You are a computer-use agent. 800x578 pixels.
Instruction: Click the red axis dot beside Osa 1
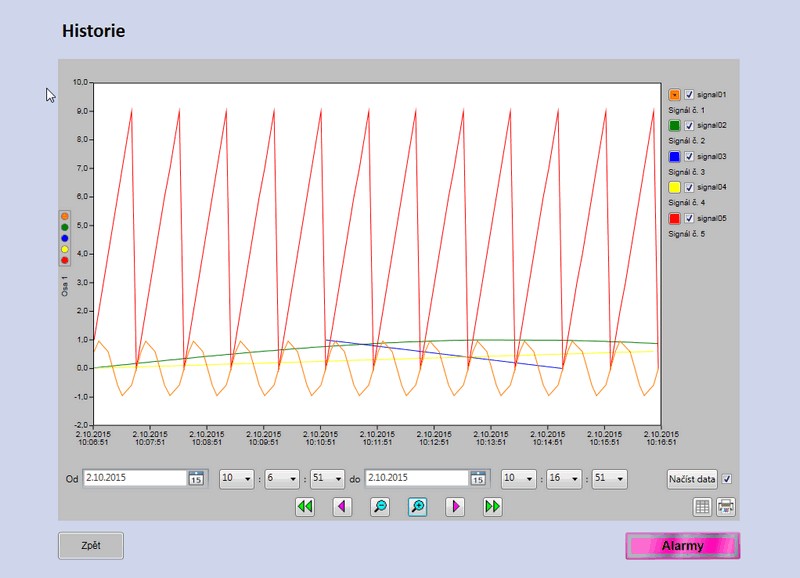(x=65, y=260)
